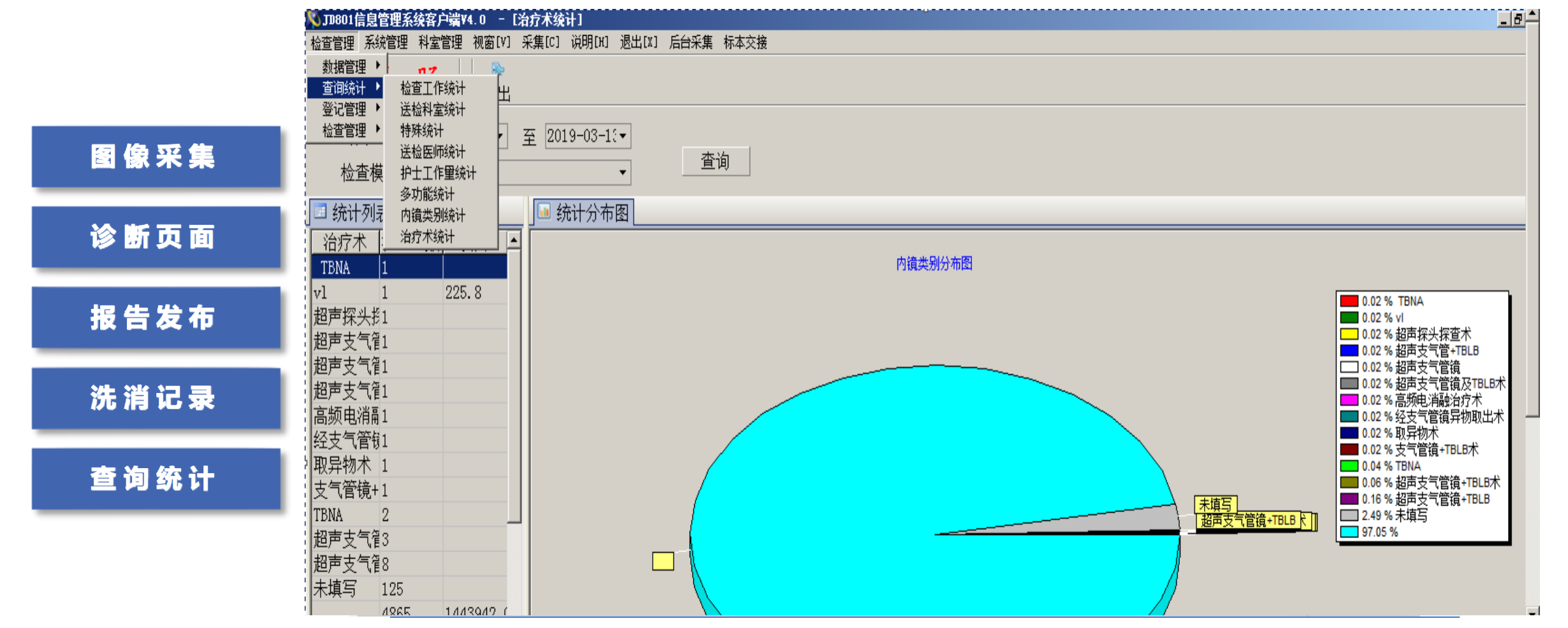Click 标本交接 in the menu bar
This screenshot has height=628, width=1568.
745,43
